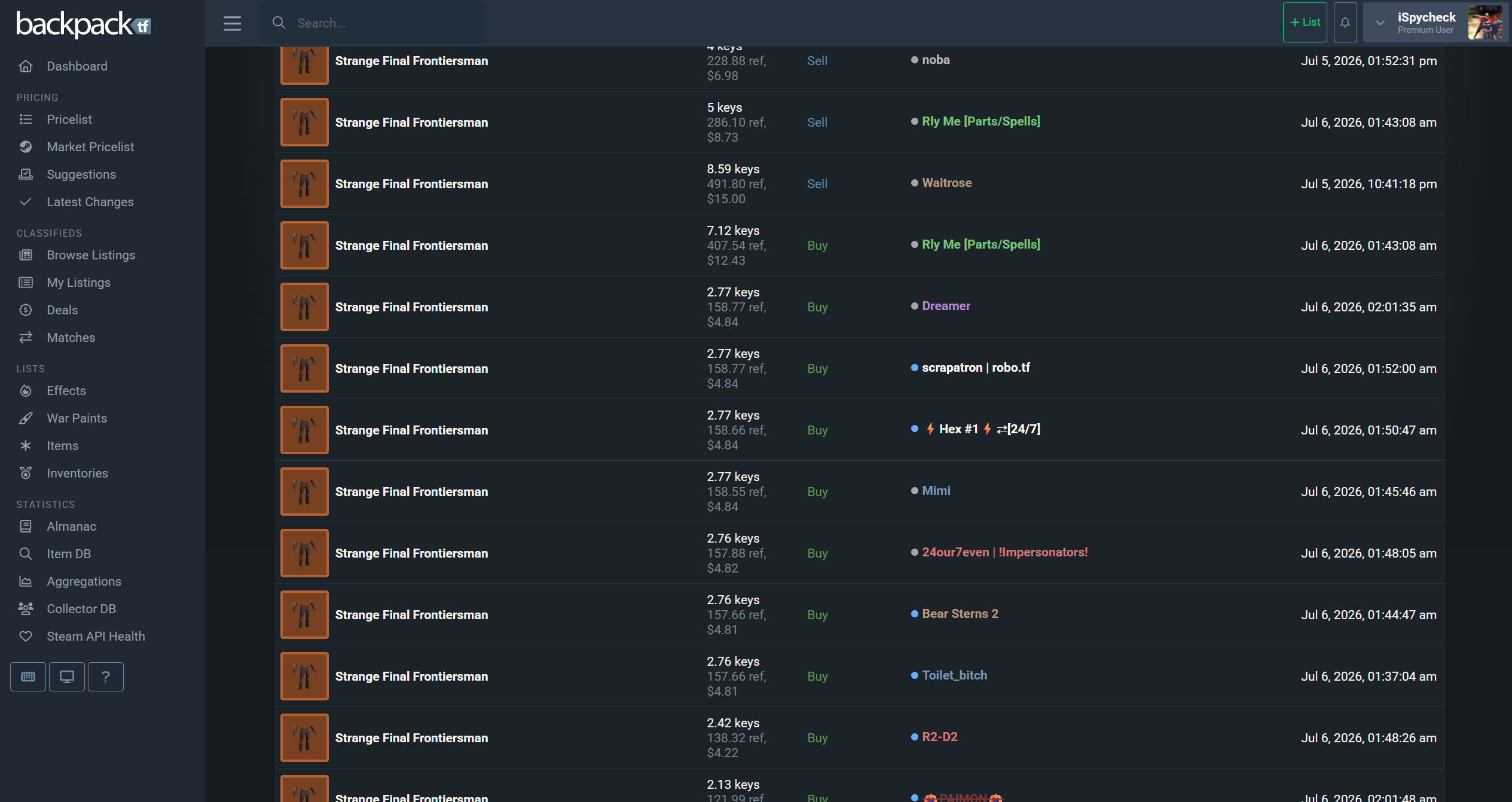Image resolution: width=1512 pixels, height=802 pixels.
Task: Click timestamp Jul 6, 2026, 01:37:04 am
Action: tap(1369, 677)
